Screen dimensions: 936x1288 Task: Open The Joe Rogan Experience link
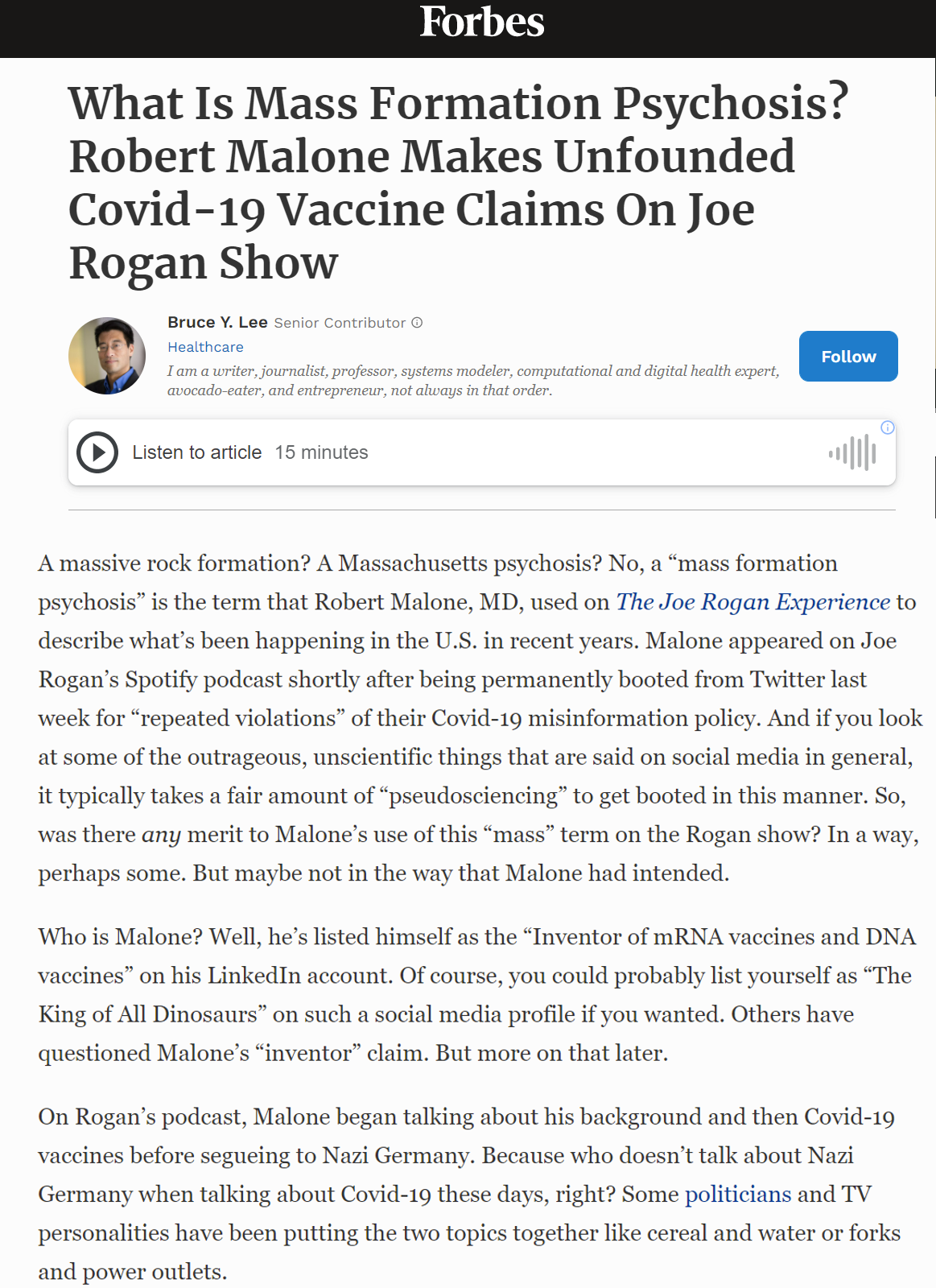(x=753, y=602)
